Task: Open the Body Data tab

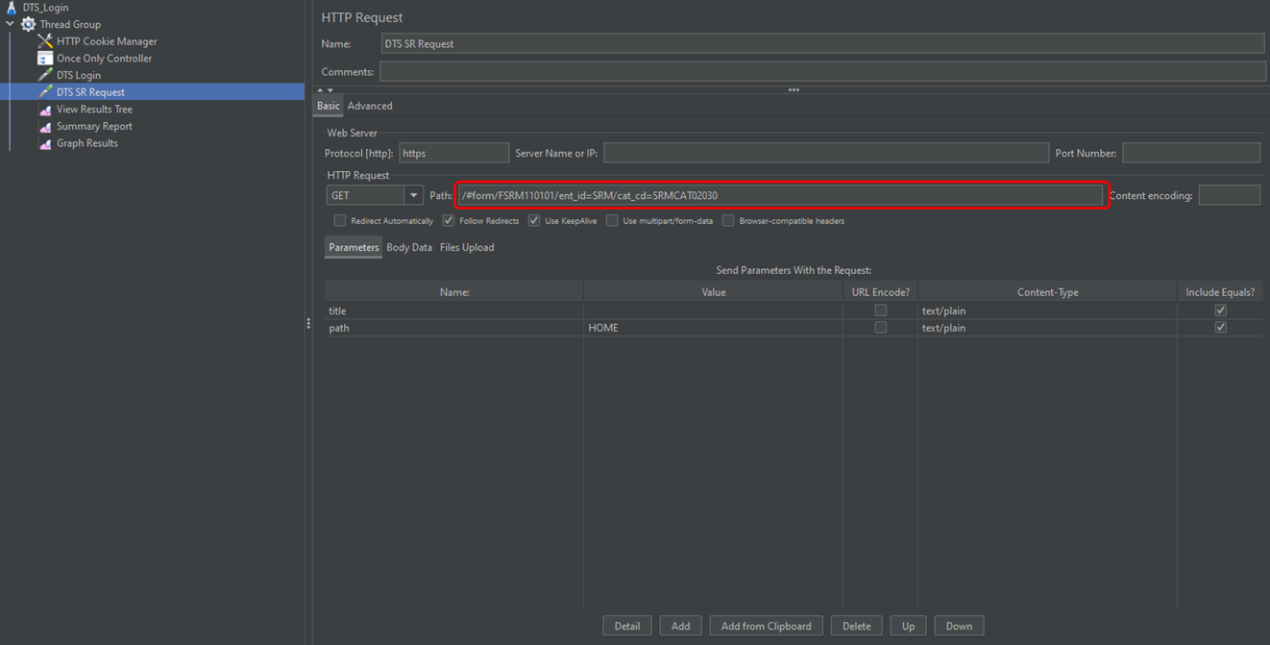Action: pyautogui.click(x=409, y=247)
